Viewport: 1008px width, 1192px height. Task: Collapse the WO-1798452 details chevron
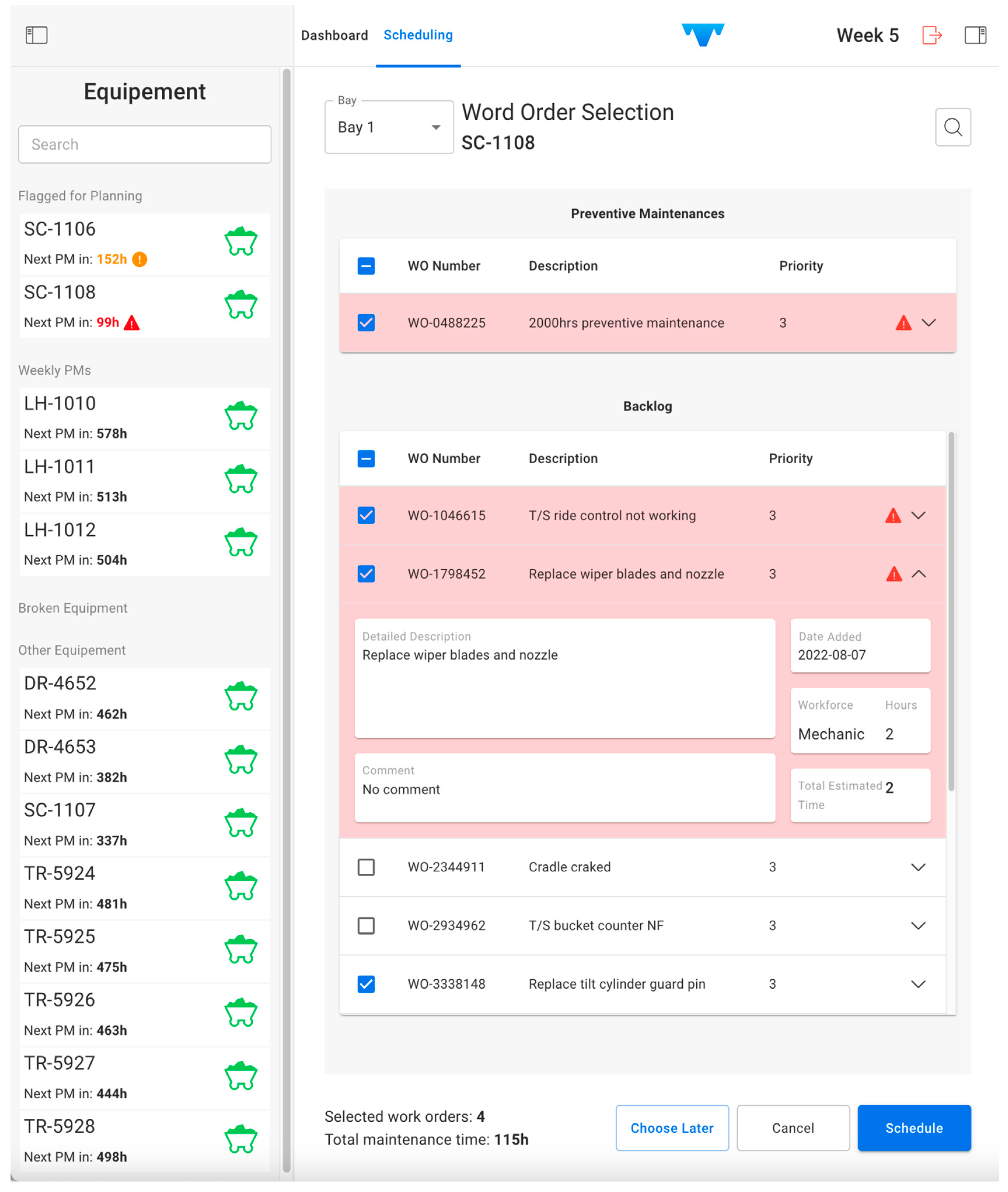(x=918, y=574)
